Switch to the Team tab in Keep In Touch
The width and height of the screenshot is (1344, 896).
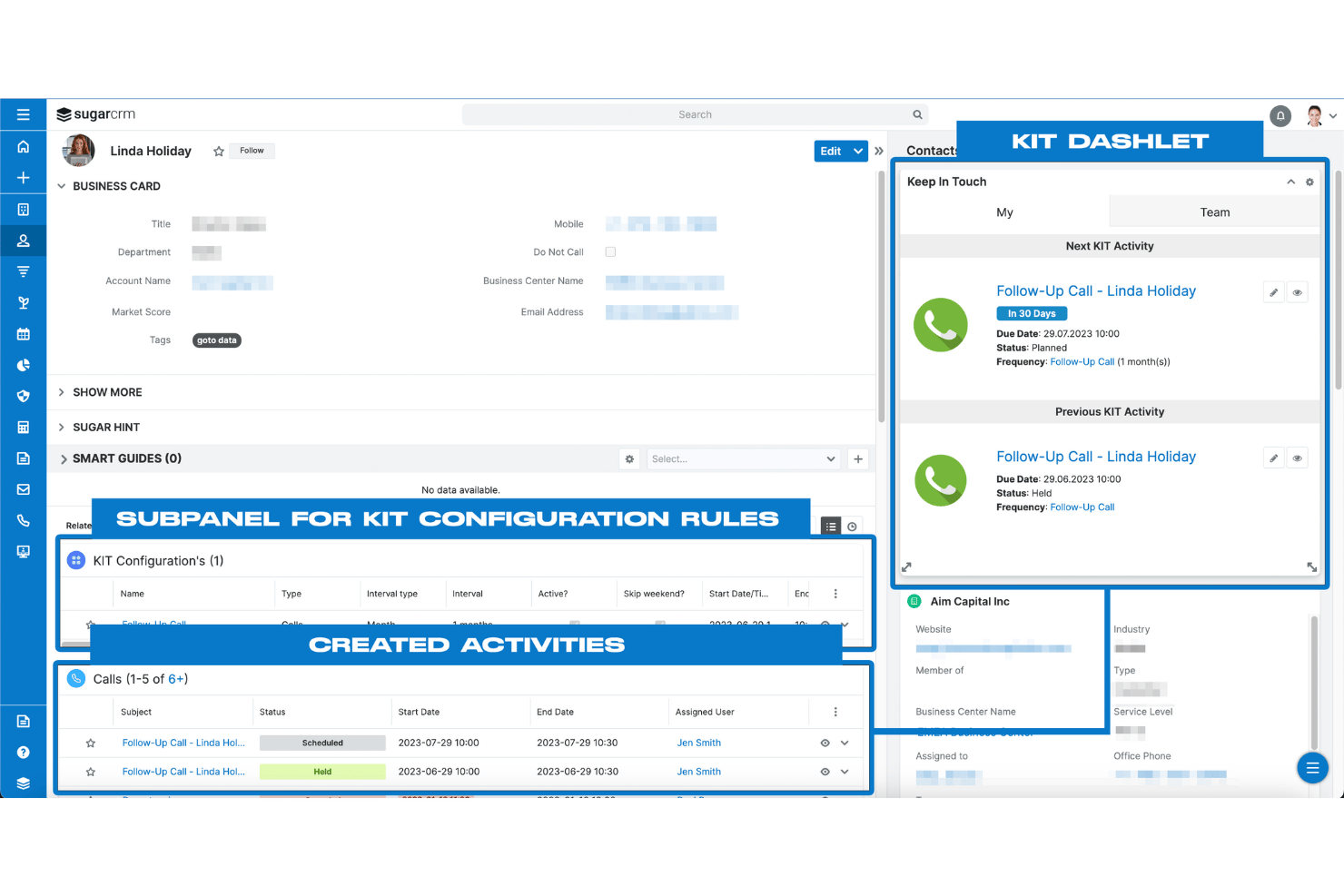1215,212
